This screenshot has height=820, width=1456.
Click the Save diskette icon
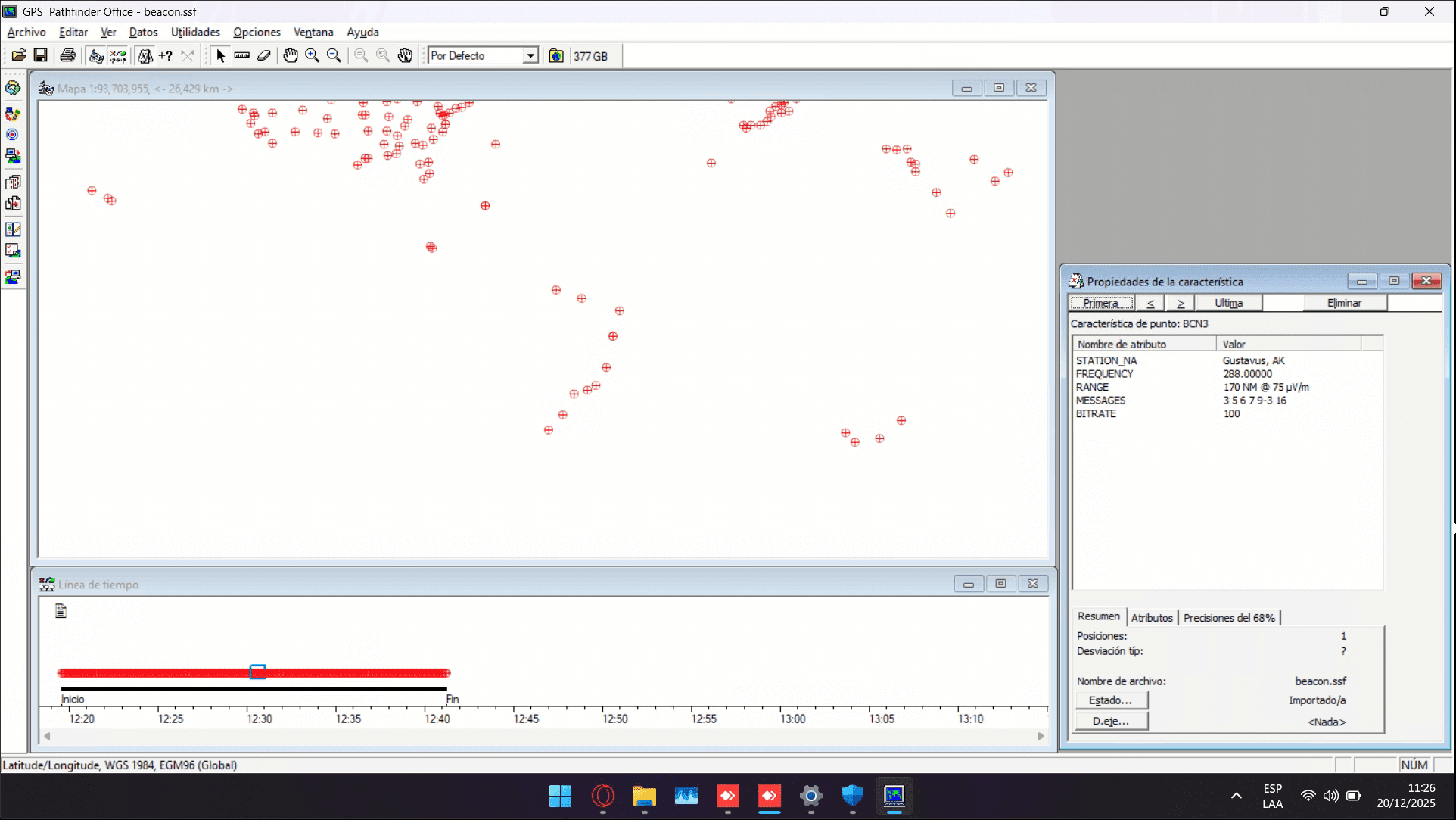tap(41, 55)
